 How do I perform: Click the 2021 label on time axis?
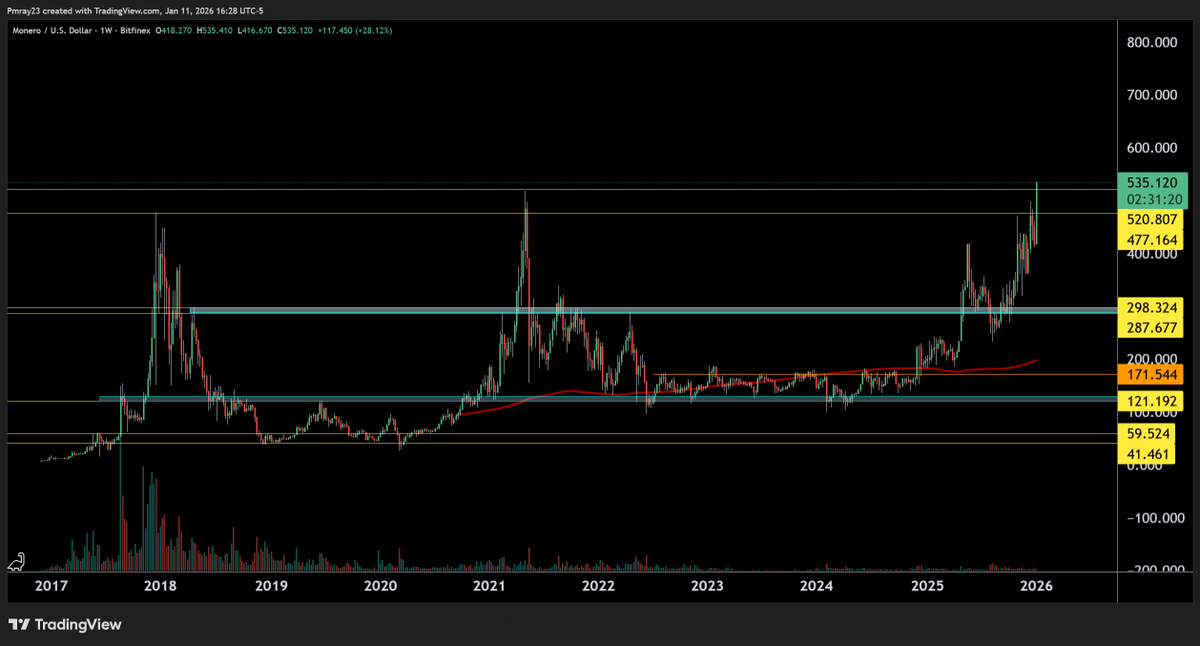click(x=489, y=586)
